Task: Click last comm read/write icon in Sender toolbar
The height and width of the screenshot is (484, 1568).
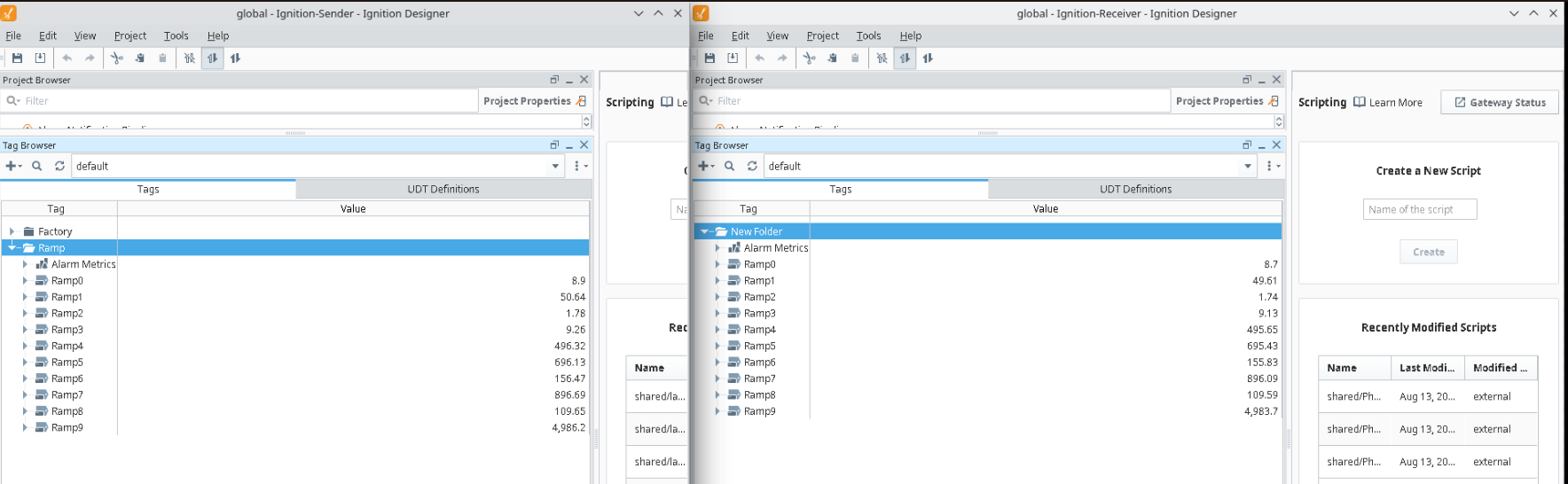Action: pyautogui.click(x=235, y=59)
